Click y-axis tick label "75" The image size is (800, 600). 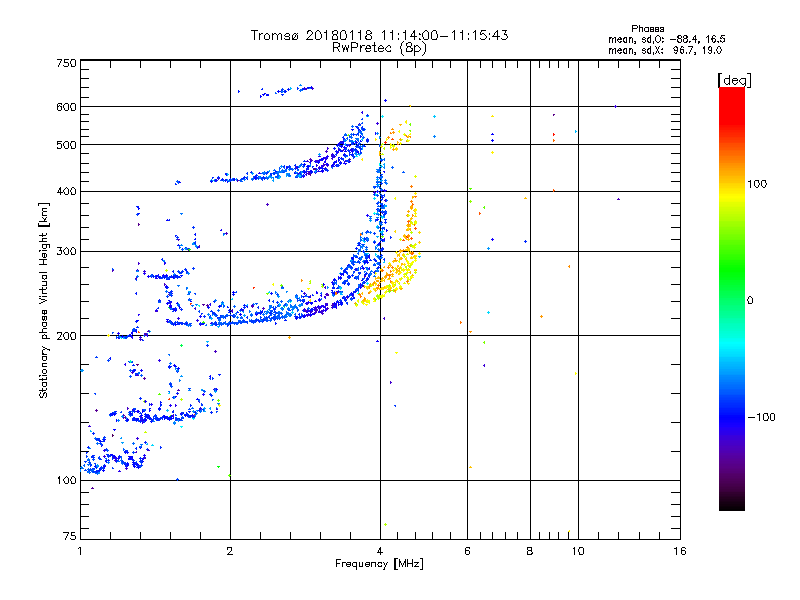click(x=70, y=536)
